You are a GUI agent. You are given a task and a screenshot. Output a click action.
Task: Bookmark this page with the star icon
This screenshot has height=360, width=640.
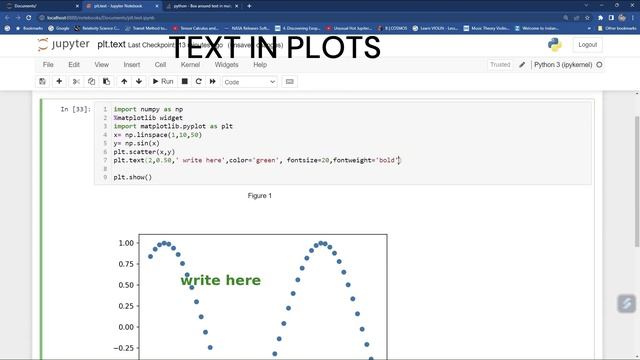click(587, 18)
